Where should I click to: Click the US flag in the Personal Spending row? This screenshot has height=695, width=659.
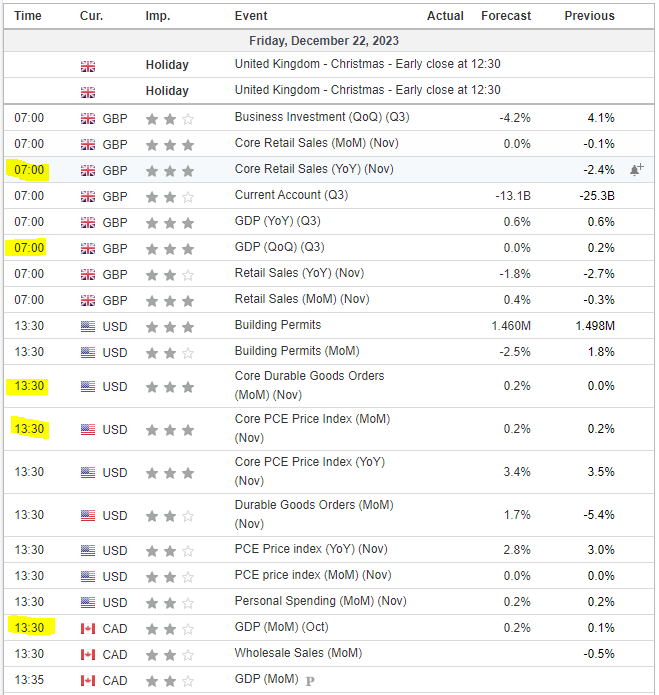(x=88, y=602)
